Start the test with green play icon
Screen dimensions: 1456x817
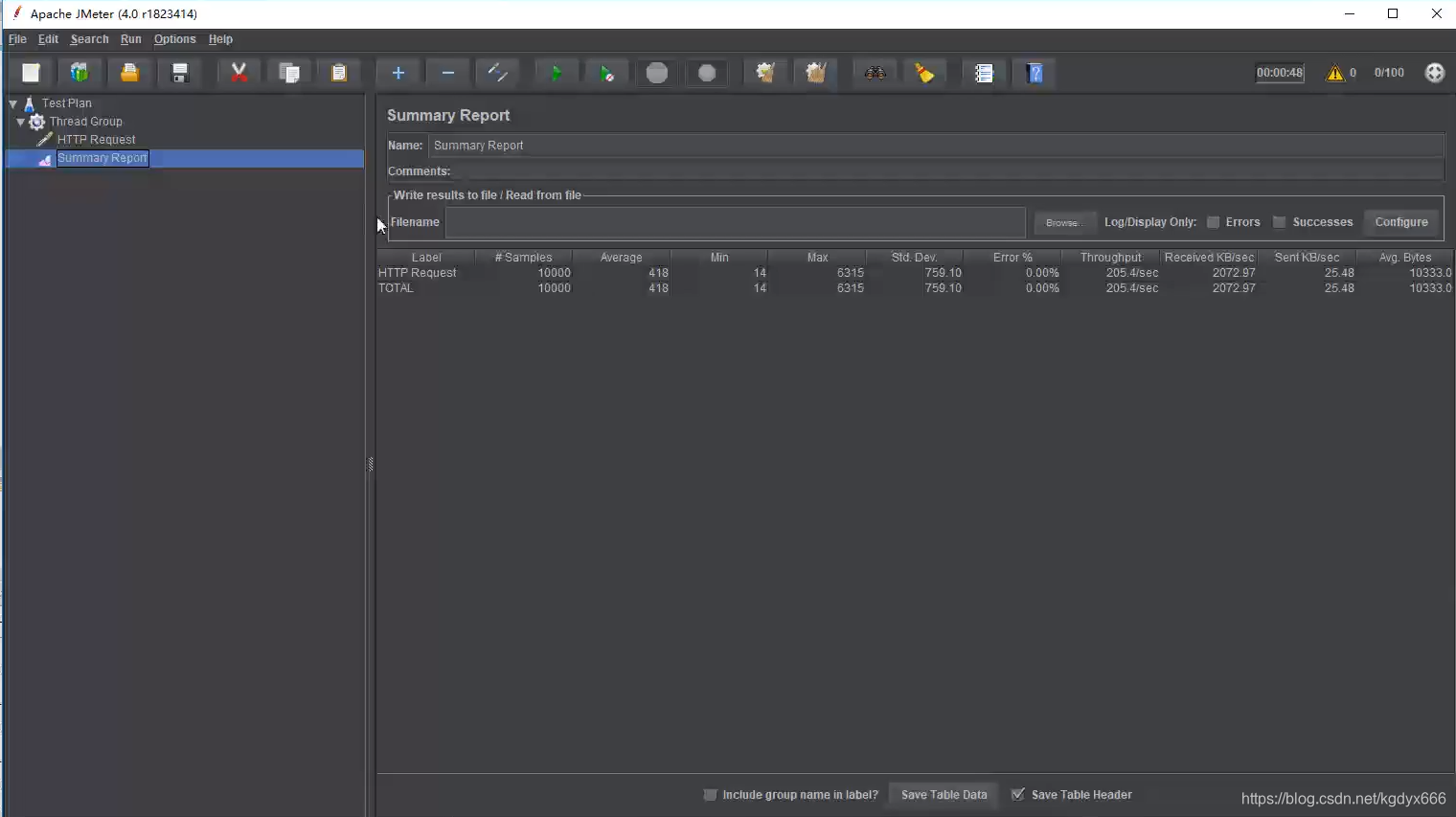click(557, 73)
